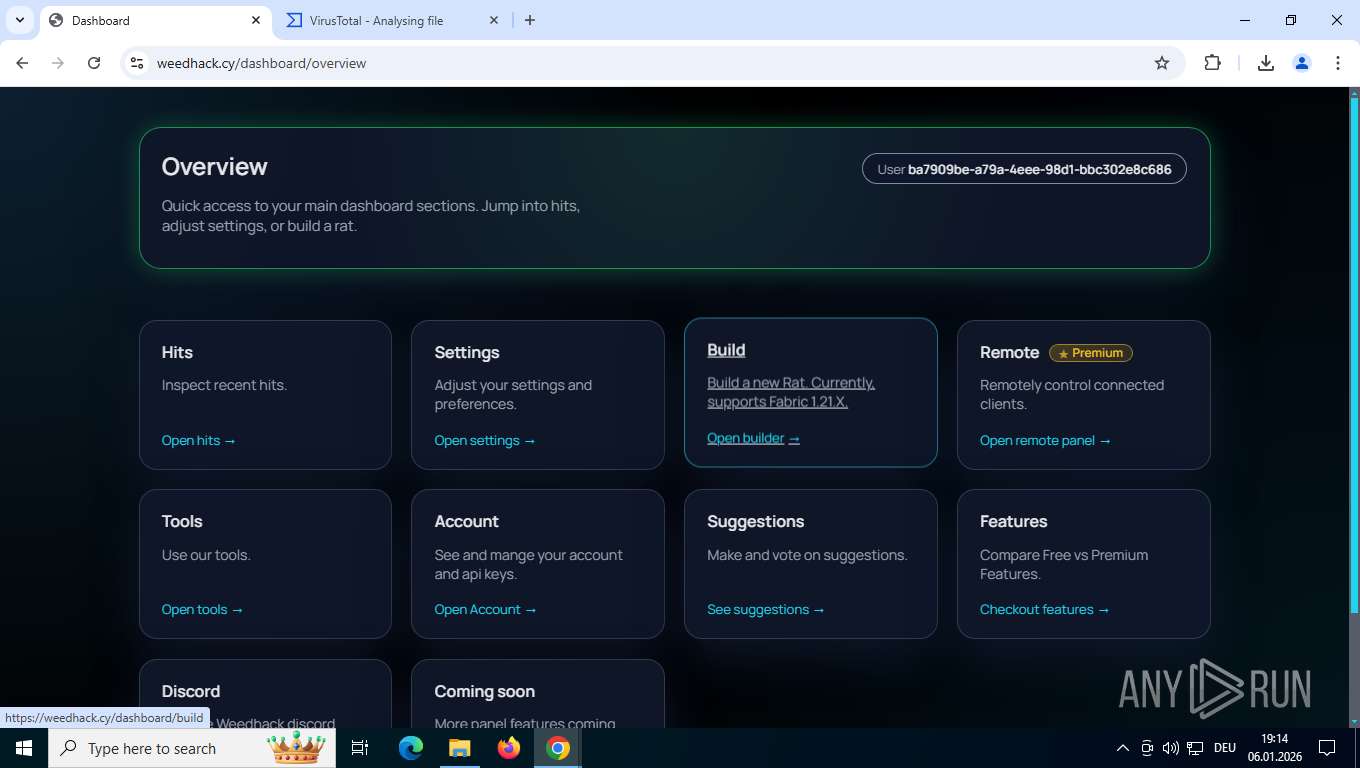Open the Chrome downloads icon
The image size is (1360, 768).
coord(1265,63)
